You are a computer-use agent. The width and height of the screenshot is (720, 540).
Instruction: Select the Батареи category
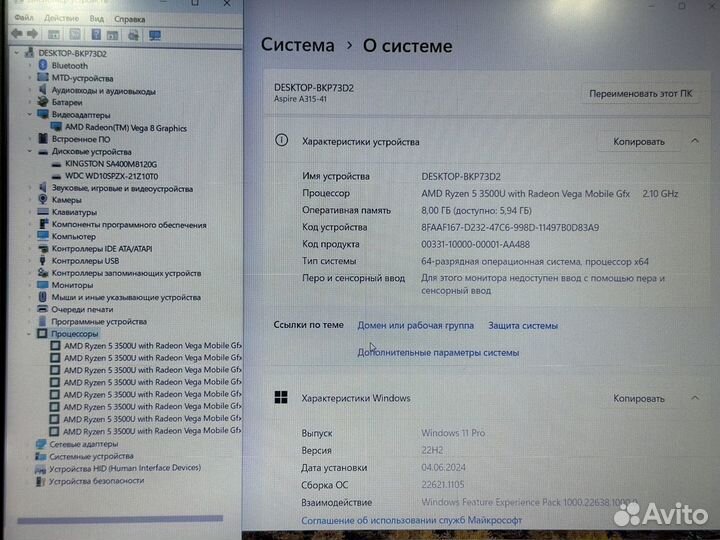tap(67, 102)
